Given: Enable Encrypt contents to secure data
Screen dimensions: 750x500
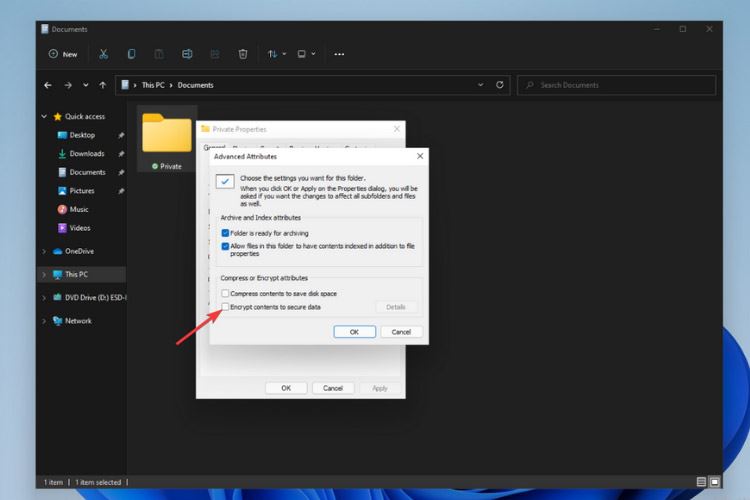Looking at the screenshot, I should tap(225, 307).
